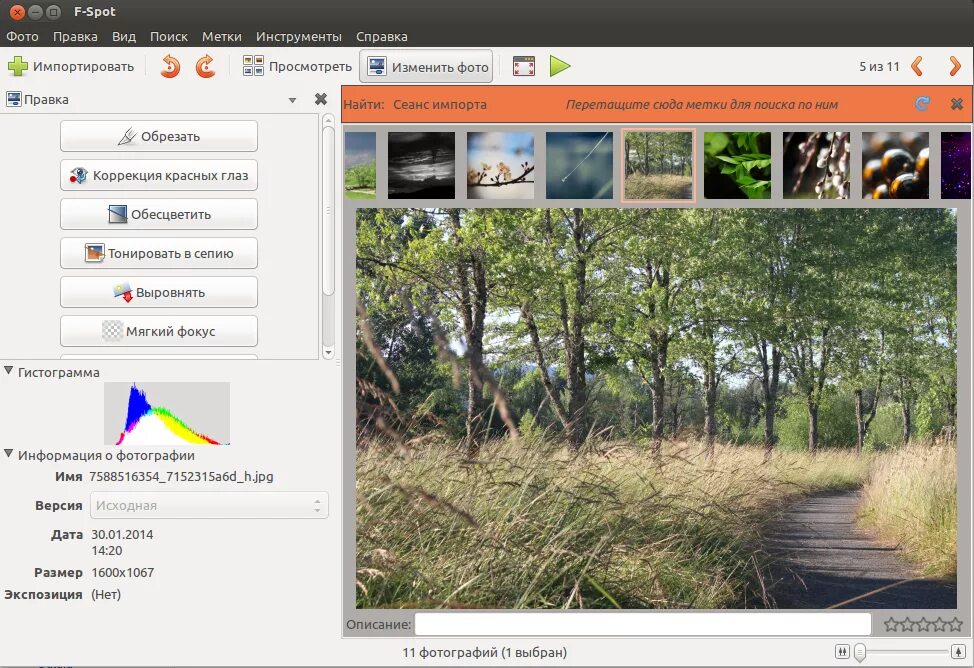Click the histogram graph
This screenshot has width=974, height=668.
[x=167, y=413]
